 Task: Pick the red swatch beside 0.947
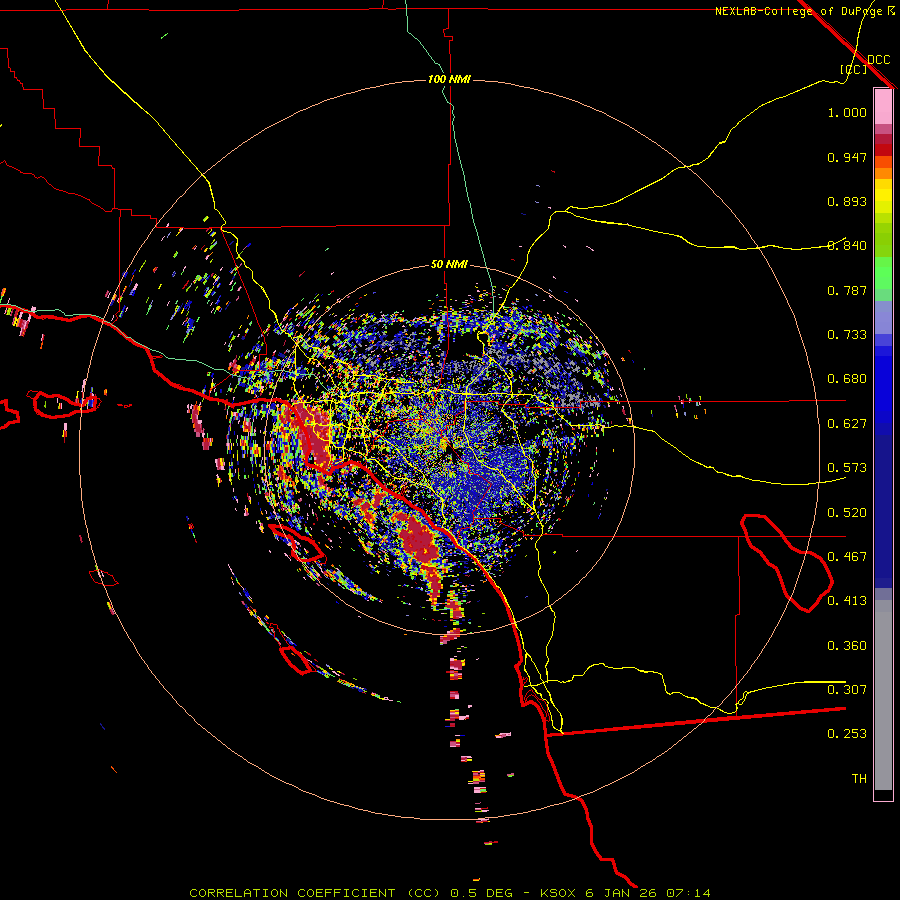point(883,150)
